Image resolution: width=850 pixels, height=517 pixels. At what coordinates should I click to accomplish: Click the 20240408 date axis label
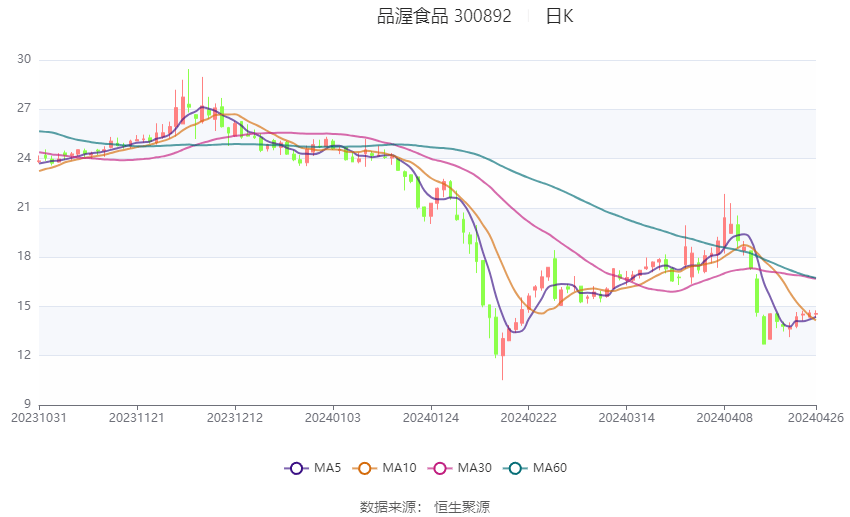pyautogui.click(x=724, y=418)
